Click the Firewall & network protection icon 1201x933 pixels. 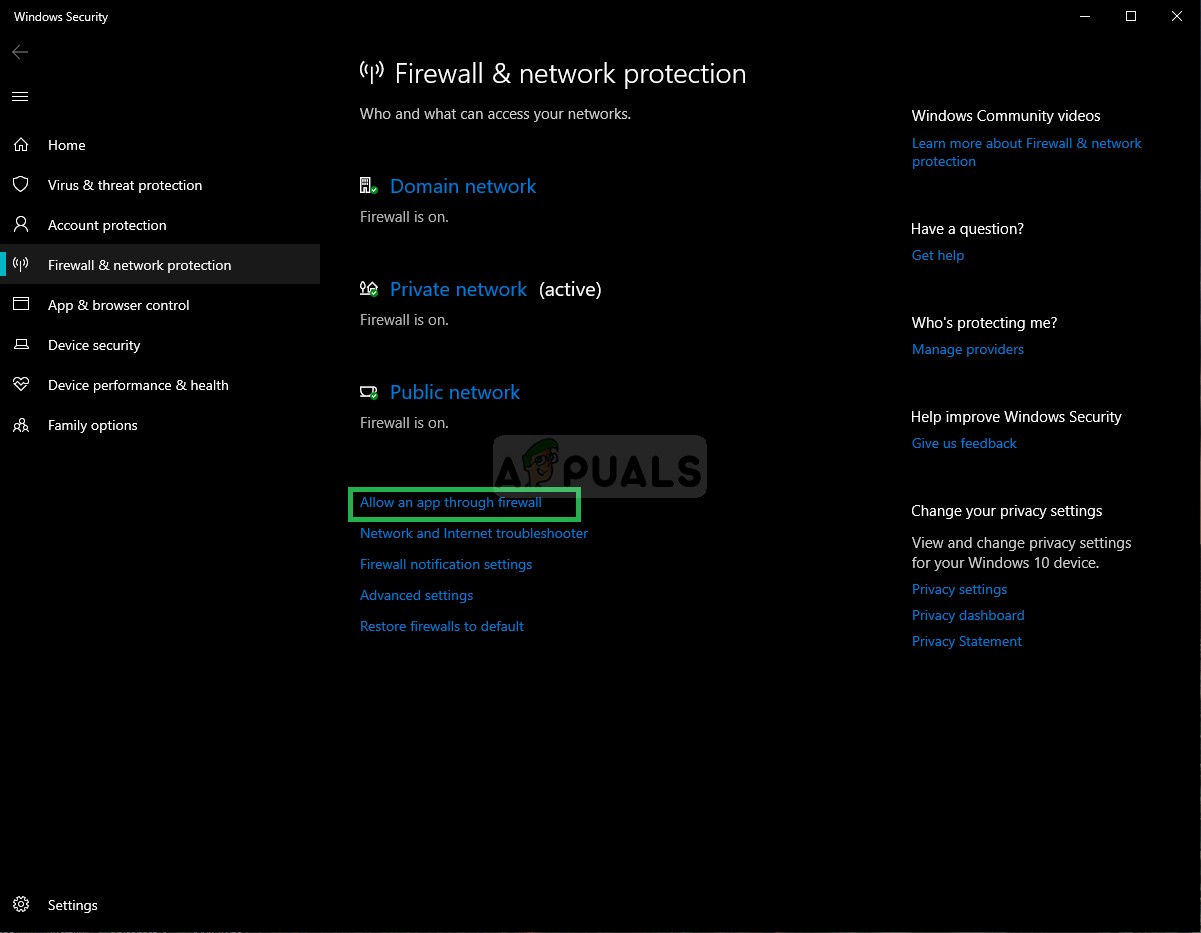(x=21, y=264)
